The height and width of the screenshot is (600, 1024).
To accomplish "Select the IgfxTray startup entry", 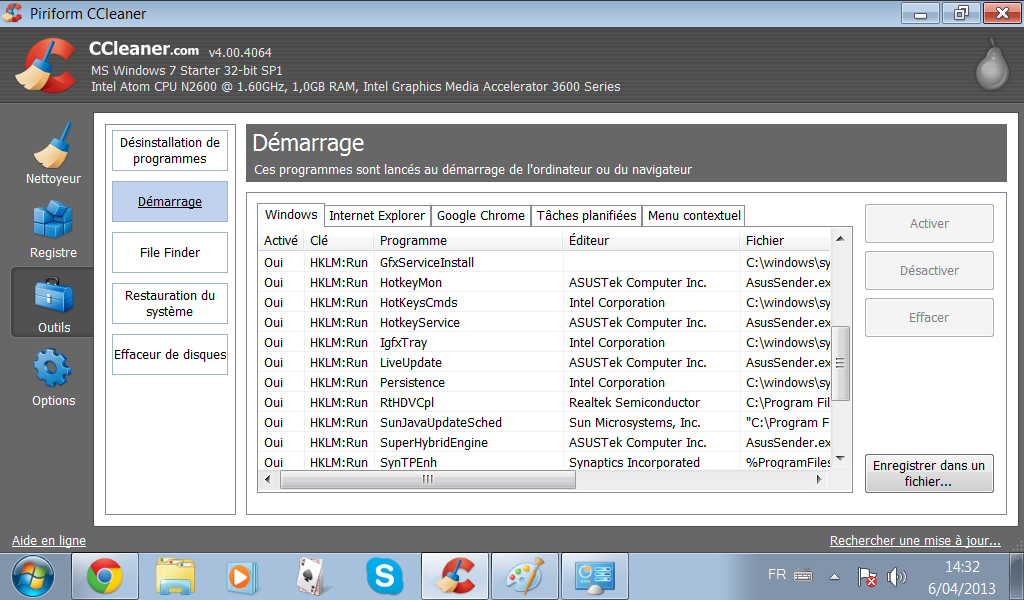I will (x=545, y=343).
